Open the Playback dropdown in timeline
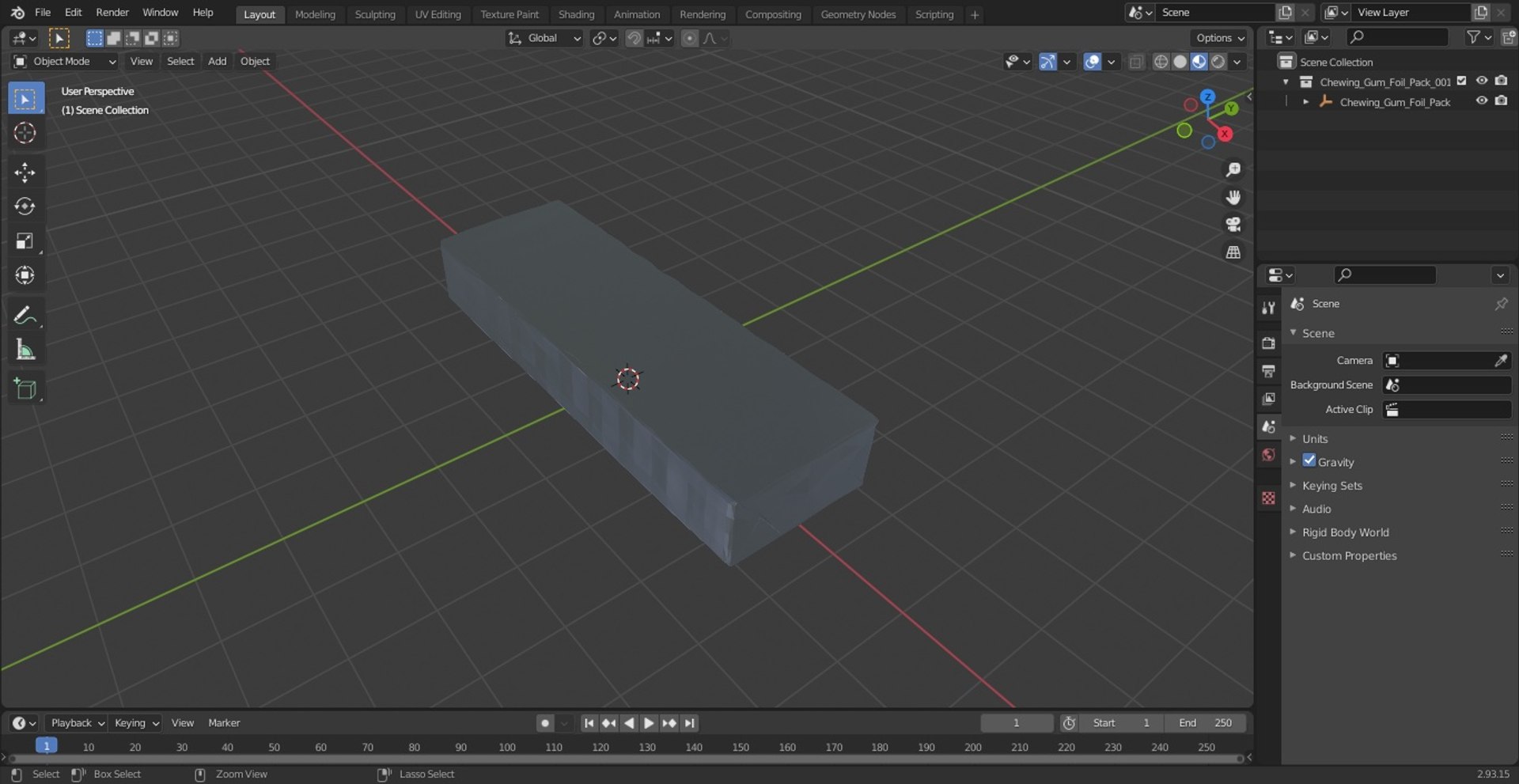 pyautogui.click(x=77, y=723)
